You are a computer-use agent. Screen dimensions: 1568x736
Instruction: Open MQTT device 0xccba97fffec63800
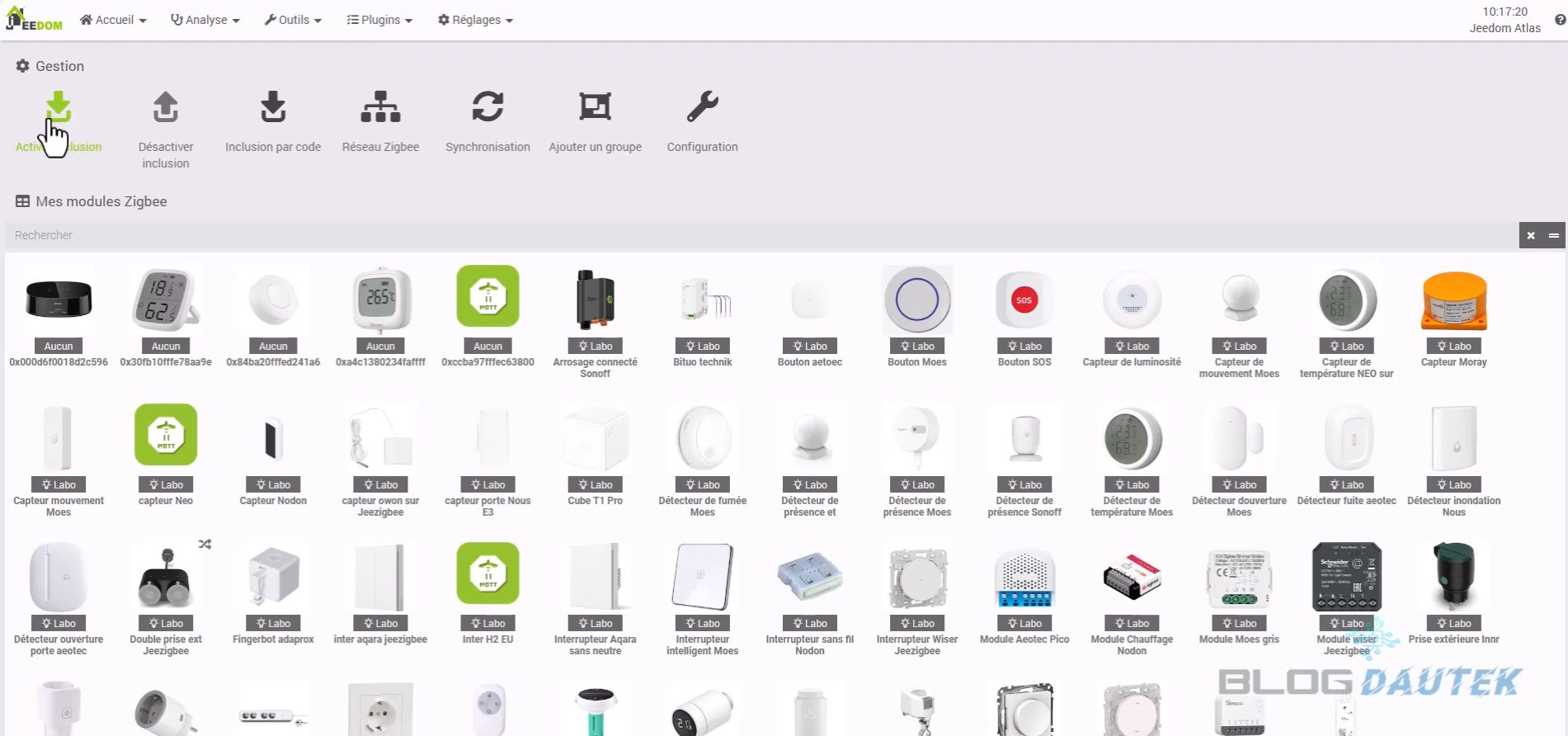point(487,317)
